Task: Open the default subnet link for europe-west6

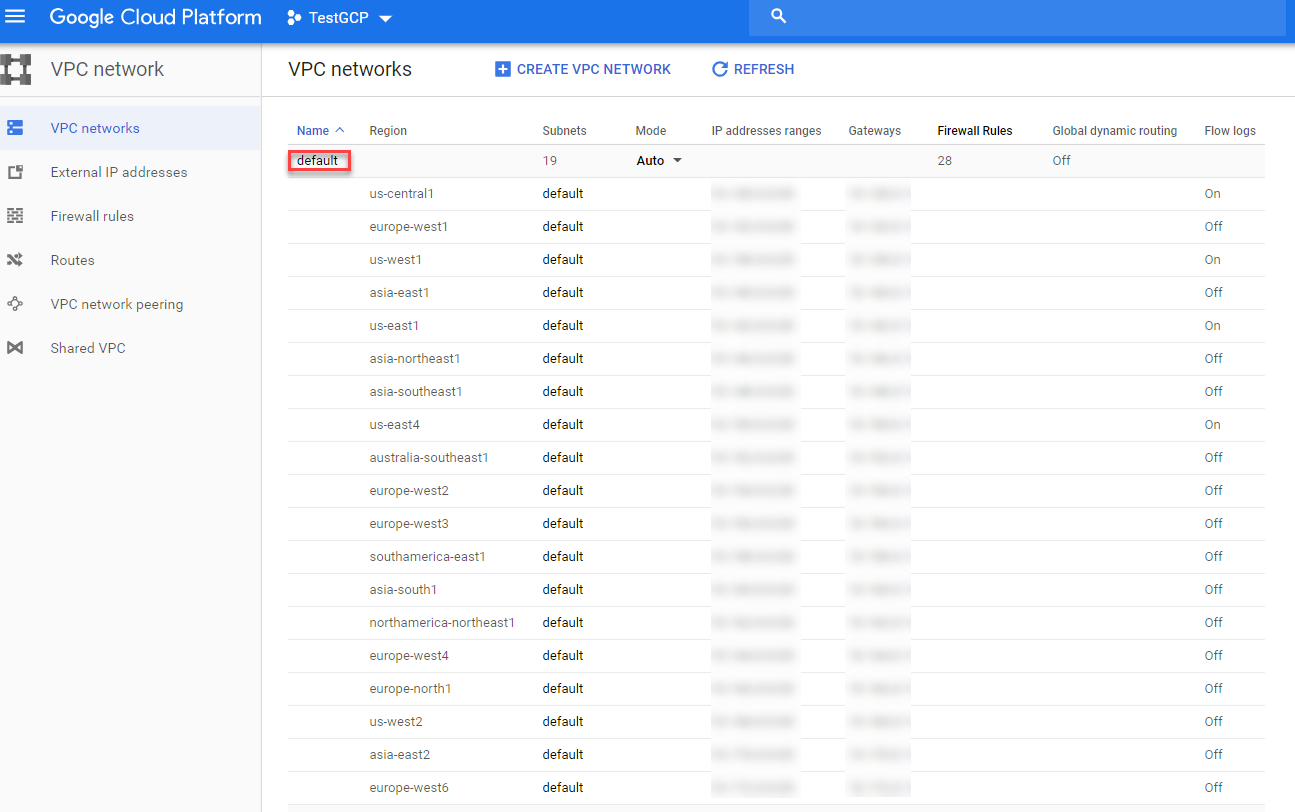Action: click(x=563, y=787)
